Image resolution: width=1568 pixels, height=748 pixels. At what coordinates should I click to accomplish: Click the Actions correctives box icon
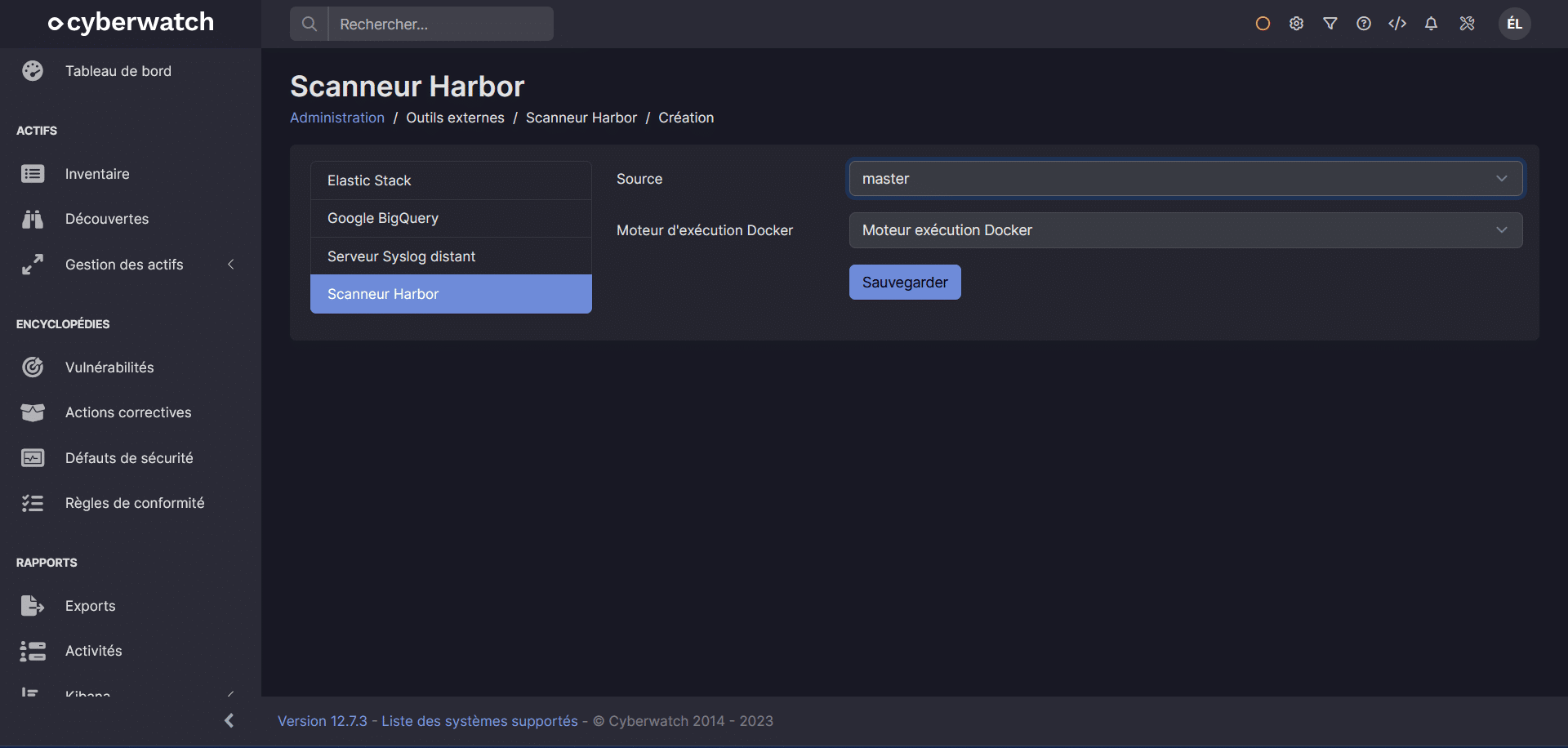[33, 412]
